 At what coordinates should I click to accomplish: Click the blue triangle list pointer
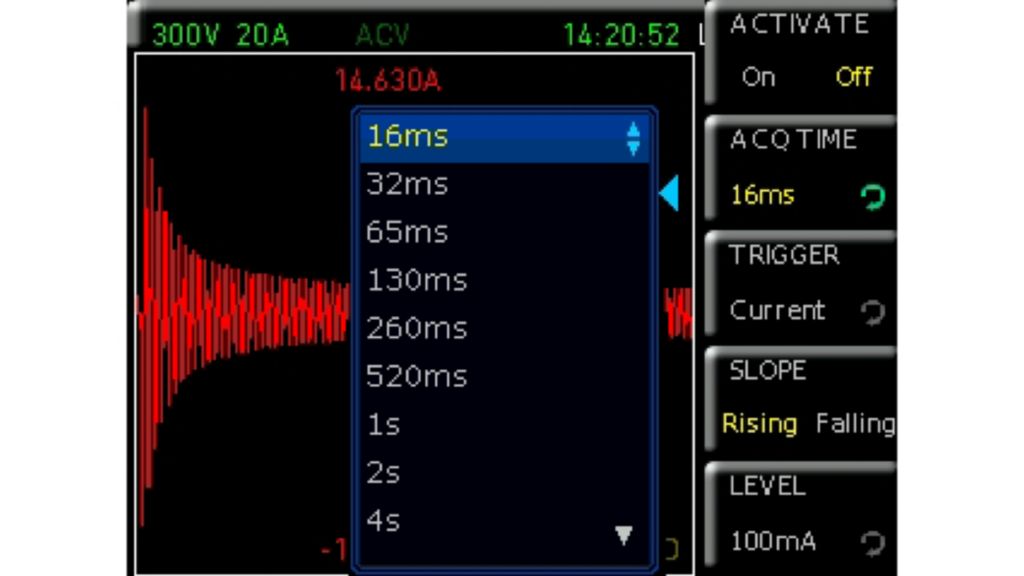(x=669, y=193)
